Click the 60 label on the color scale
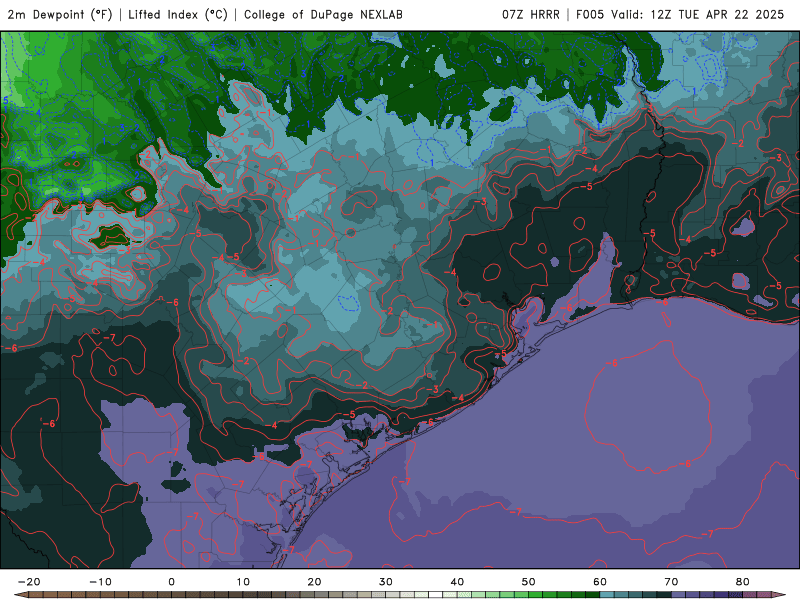Screen dimensions: 800x600 click(x=600, y=582)
